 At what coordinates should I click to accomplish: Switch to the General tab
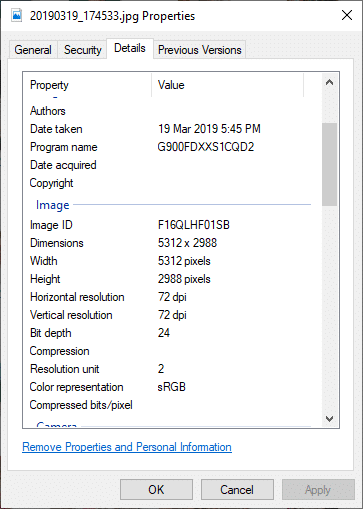coord(33,50)
